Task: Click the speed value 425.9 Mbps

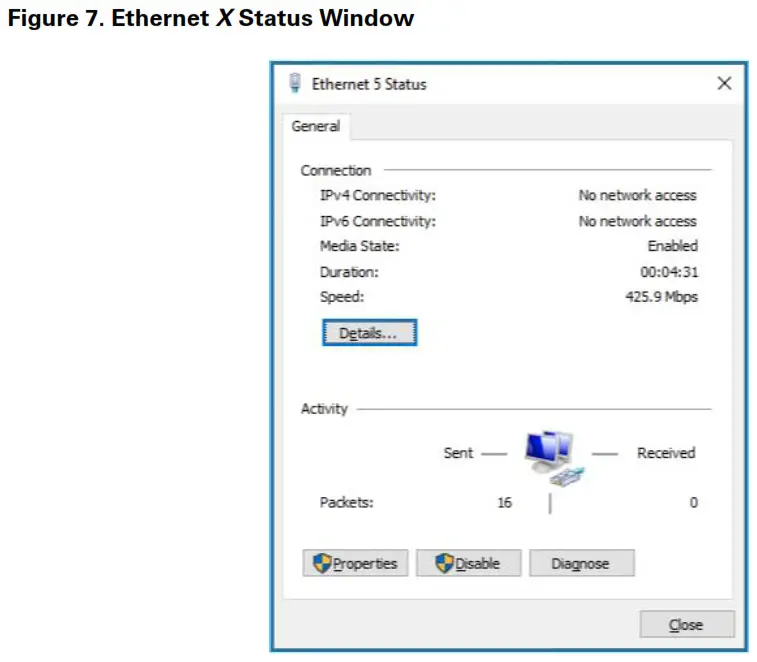Action: (661, 296)
